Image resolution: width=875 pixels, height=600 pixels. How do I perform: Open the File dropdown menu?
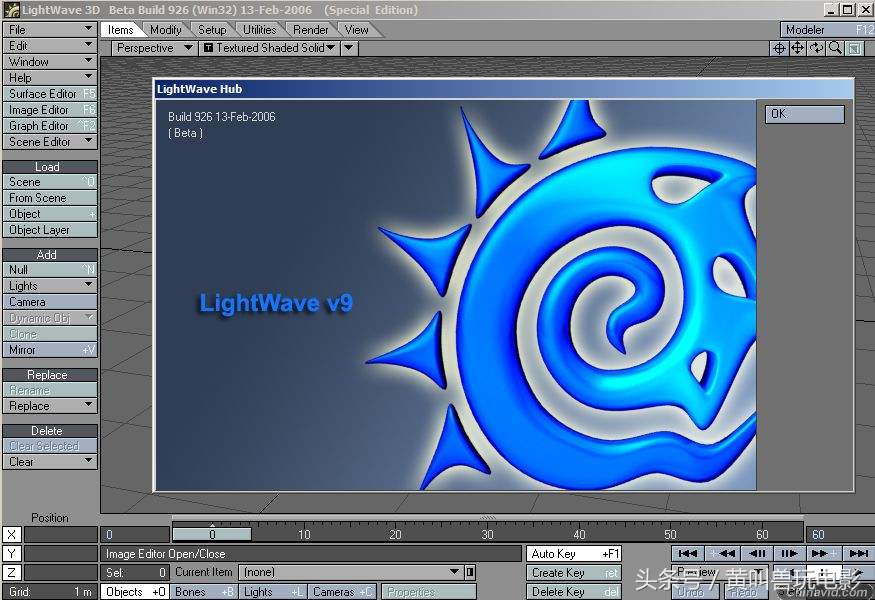[50, 30]
